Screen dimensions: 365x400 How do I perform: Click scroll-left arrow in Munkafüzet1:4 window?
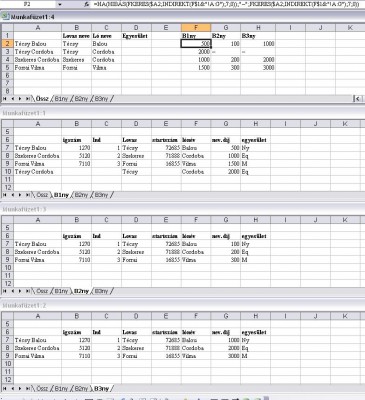click(x=357, y=99)
